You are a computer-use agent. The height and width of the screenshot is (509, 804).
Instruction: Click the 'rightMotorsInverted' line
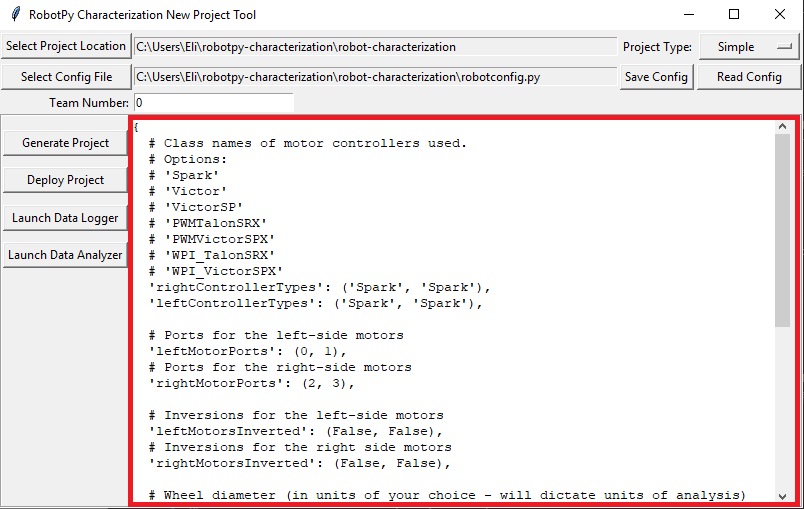(x=299, y=463)
